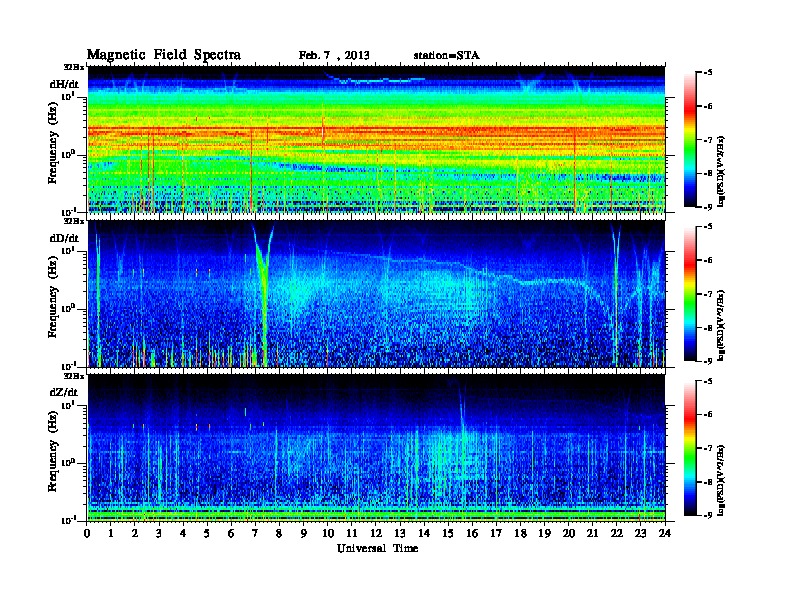Click the '32Hz' label above dH/dt panel
Viewport: 792px width, 612px height.
coord(74,66)
